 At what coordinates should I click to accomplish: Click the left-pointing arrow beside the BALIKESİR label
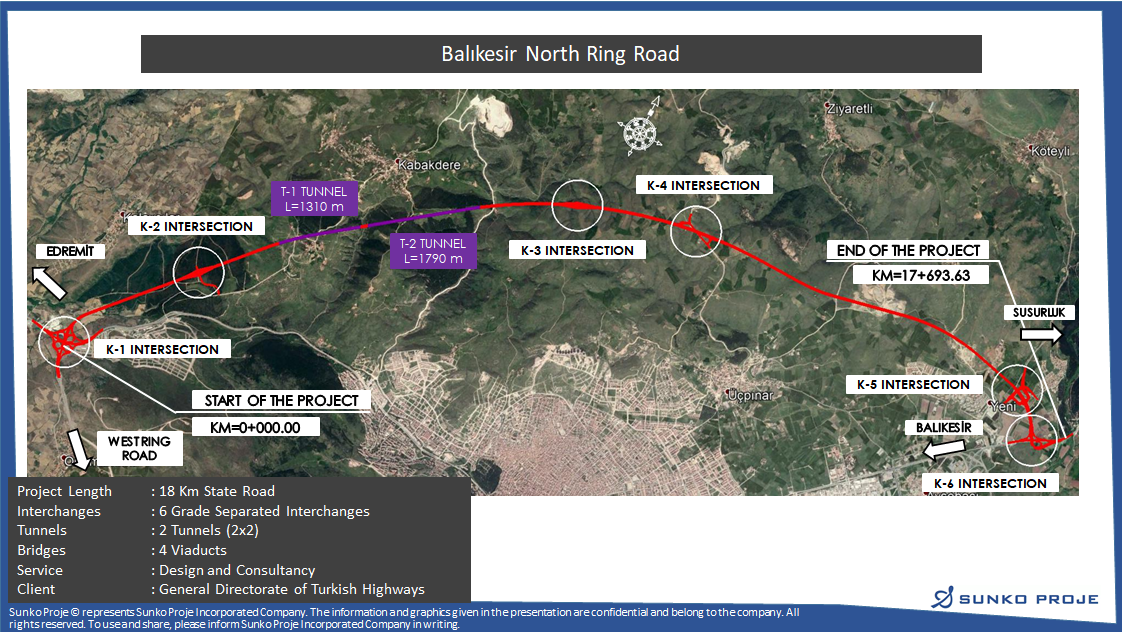942,451
